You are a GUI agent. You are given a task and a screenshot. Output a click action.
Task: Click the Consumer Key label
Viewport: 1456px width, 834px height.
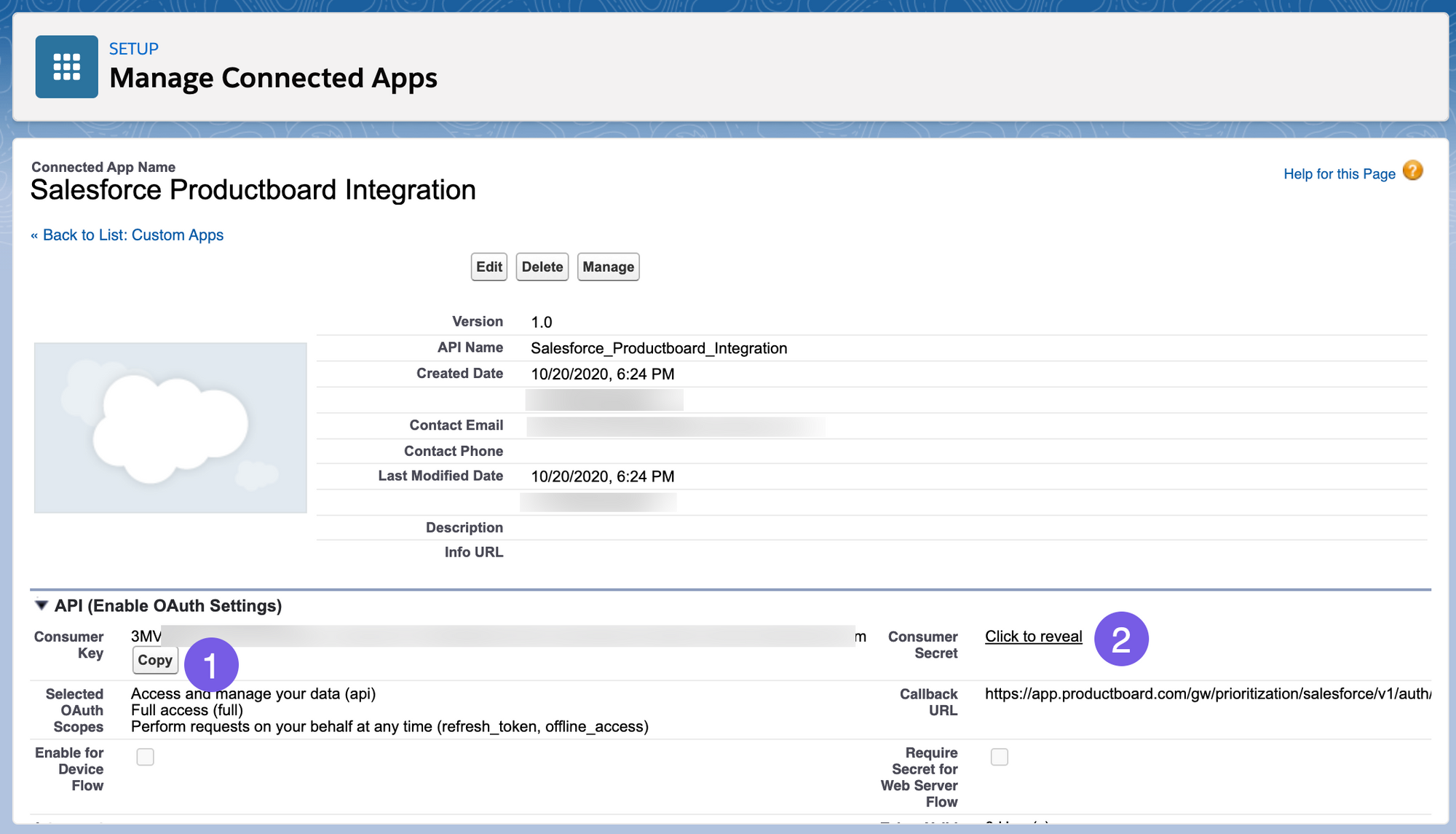69,645
